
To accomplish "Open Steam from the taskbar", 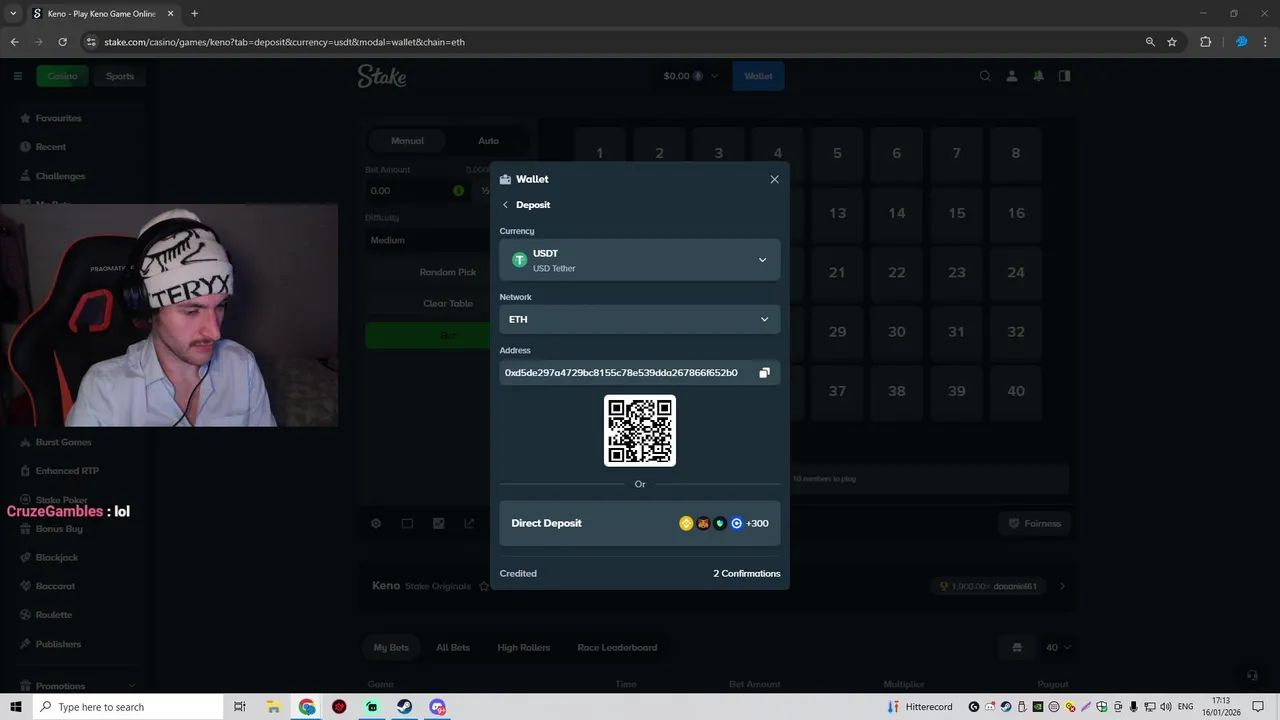I will coord(404,707).
